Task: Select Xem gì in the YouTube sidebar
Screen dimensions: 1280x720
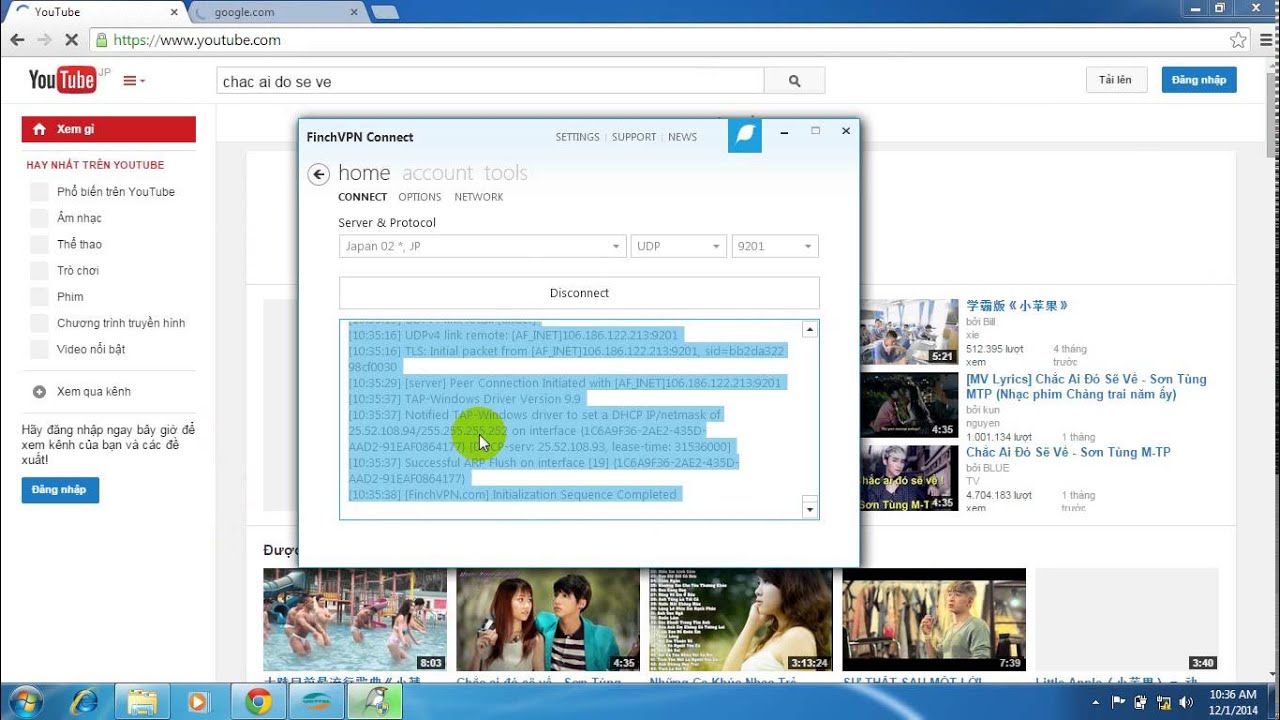Action: (x=109, y=129)
